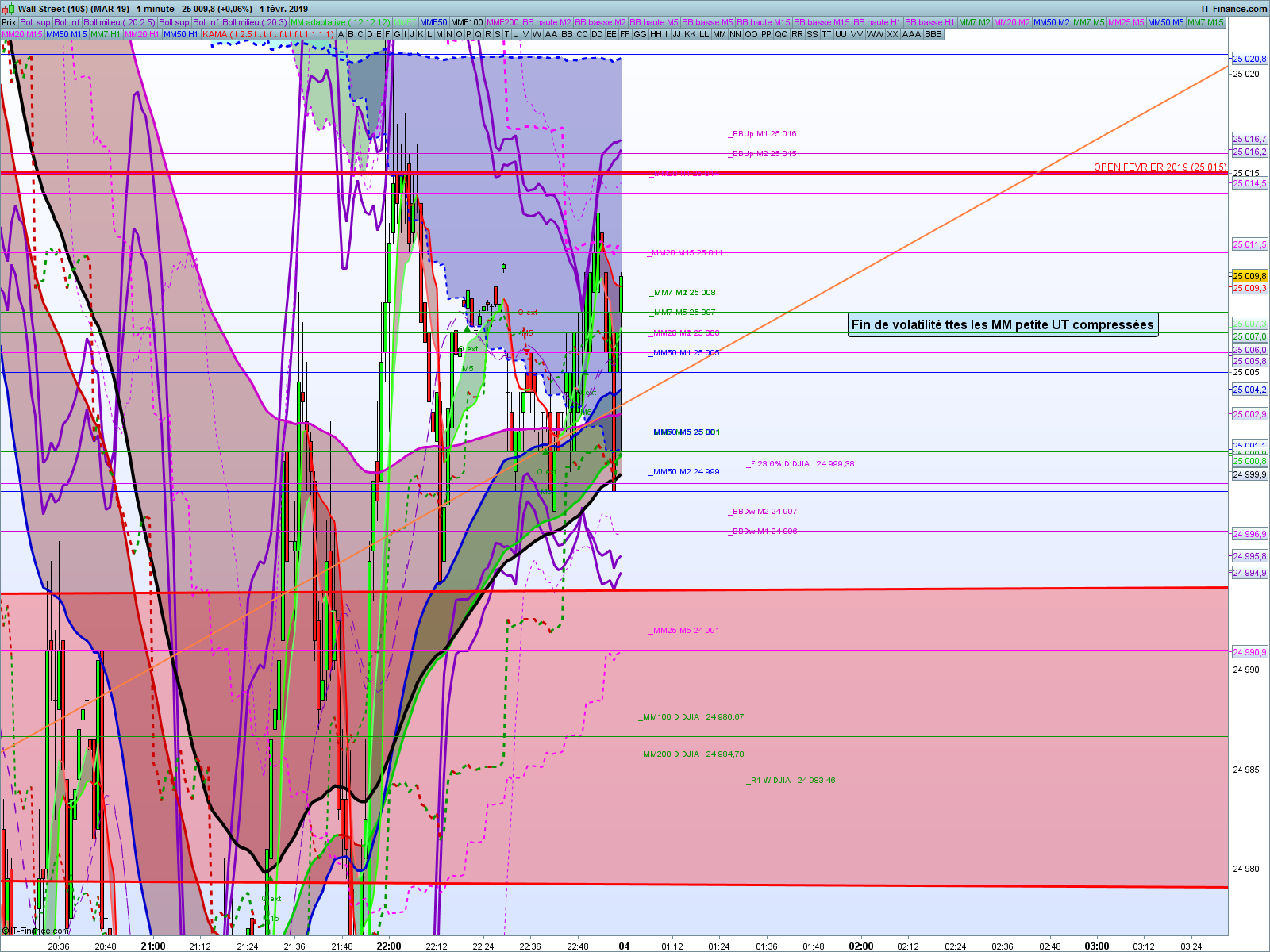Click the red 25 009,3 price tag
The height and width of the screenshot is (952, 1270).
pos(1250,288)
